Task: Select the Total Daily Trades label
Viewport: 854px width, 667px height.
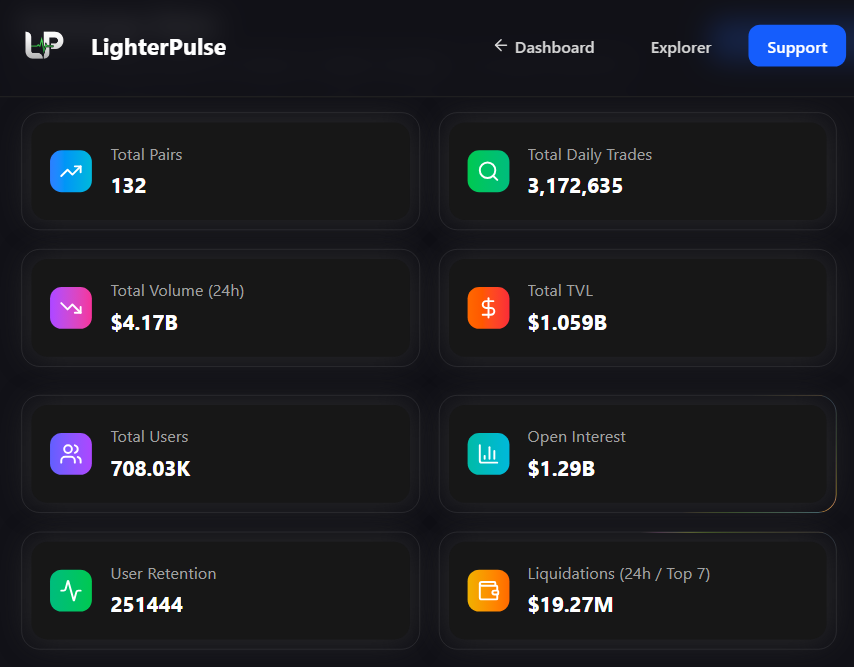Action: [x=590, y=155]
